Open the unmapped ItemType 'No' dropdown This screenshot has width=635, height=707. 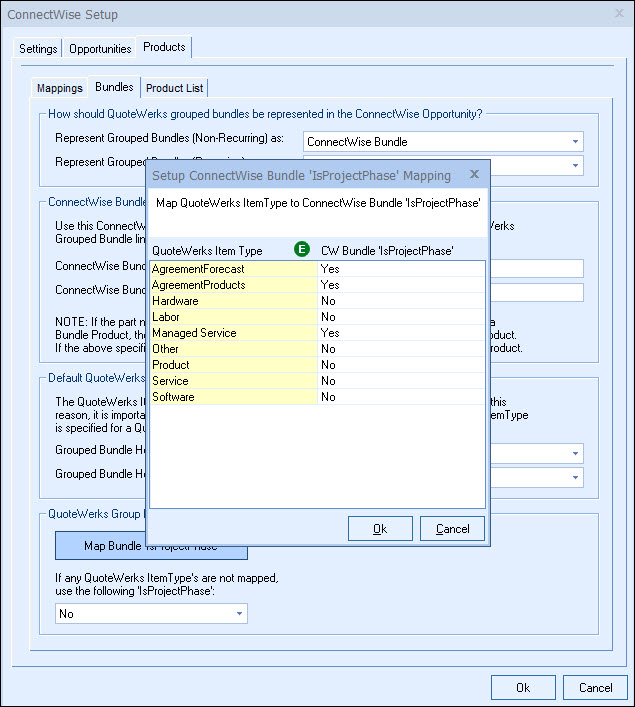[x=151, y=614]
